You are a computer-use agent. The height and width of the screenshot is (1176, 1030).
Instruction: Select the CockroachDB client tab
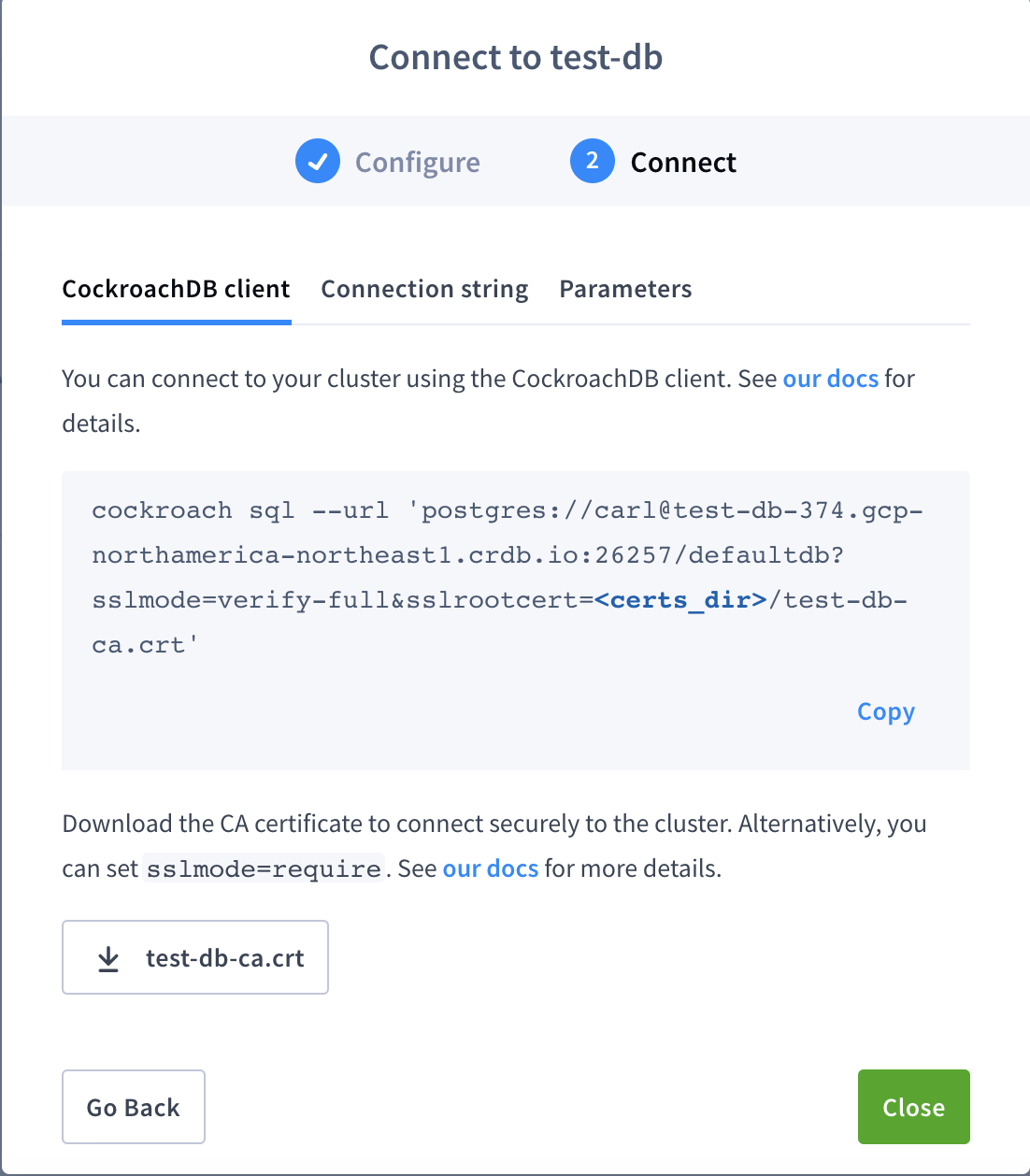point(176,289)
